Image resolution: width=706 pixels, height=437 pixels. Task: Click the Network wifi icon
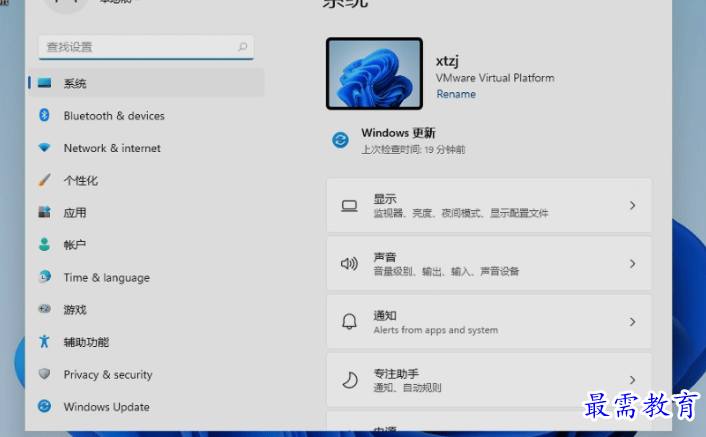click(44, 148)
